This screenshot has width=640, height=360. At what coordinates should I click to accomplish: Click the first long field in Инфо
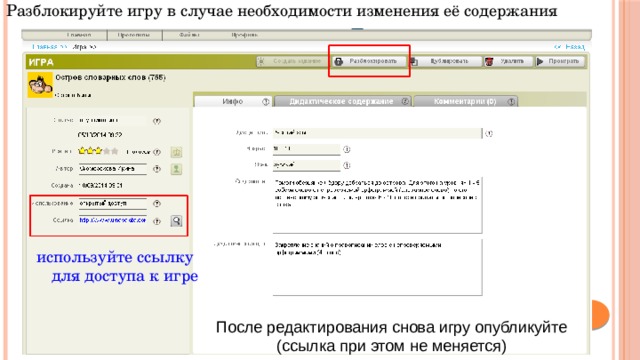pyautogui.click(x=378, y=133)
